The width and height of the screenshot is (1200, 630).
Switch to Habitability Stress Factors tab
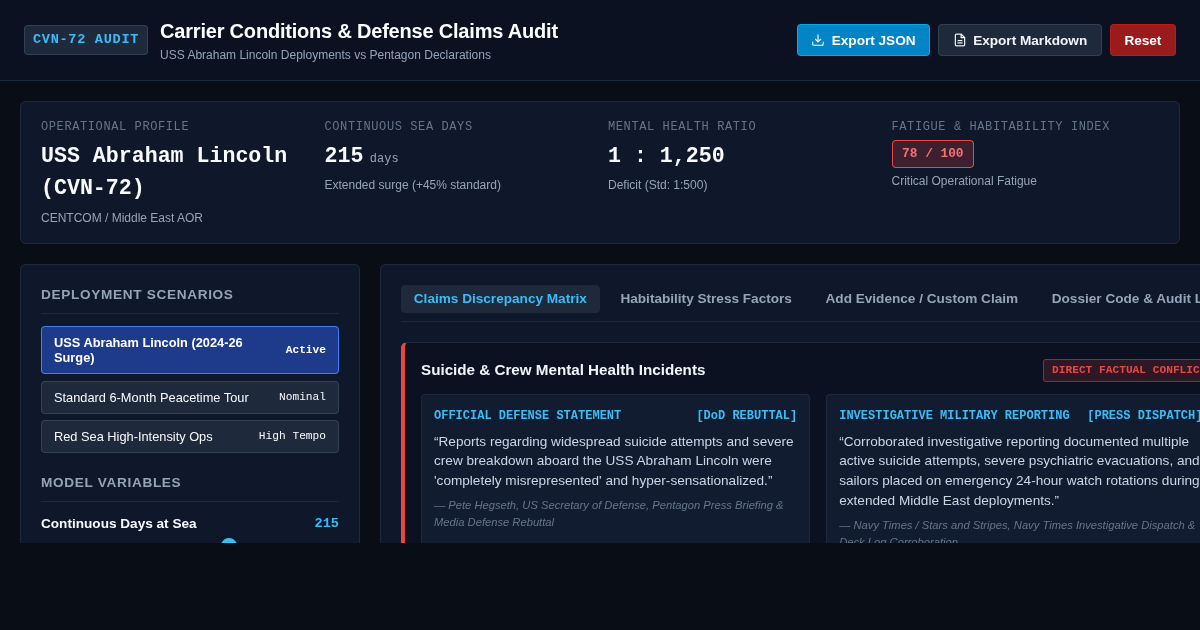706,299
